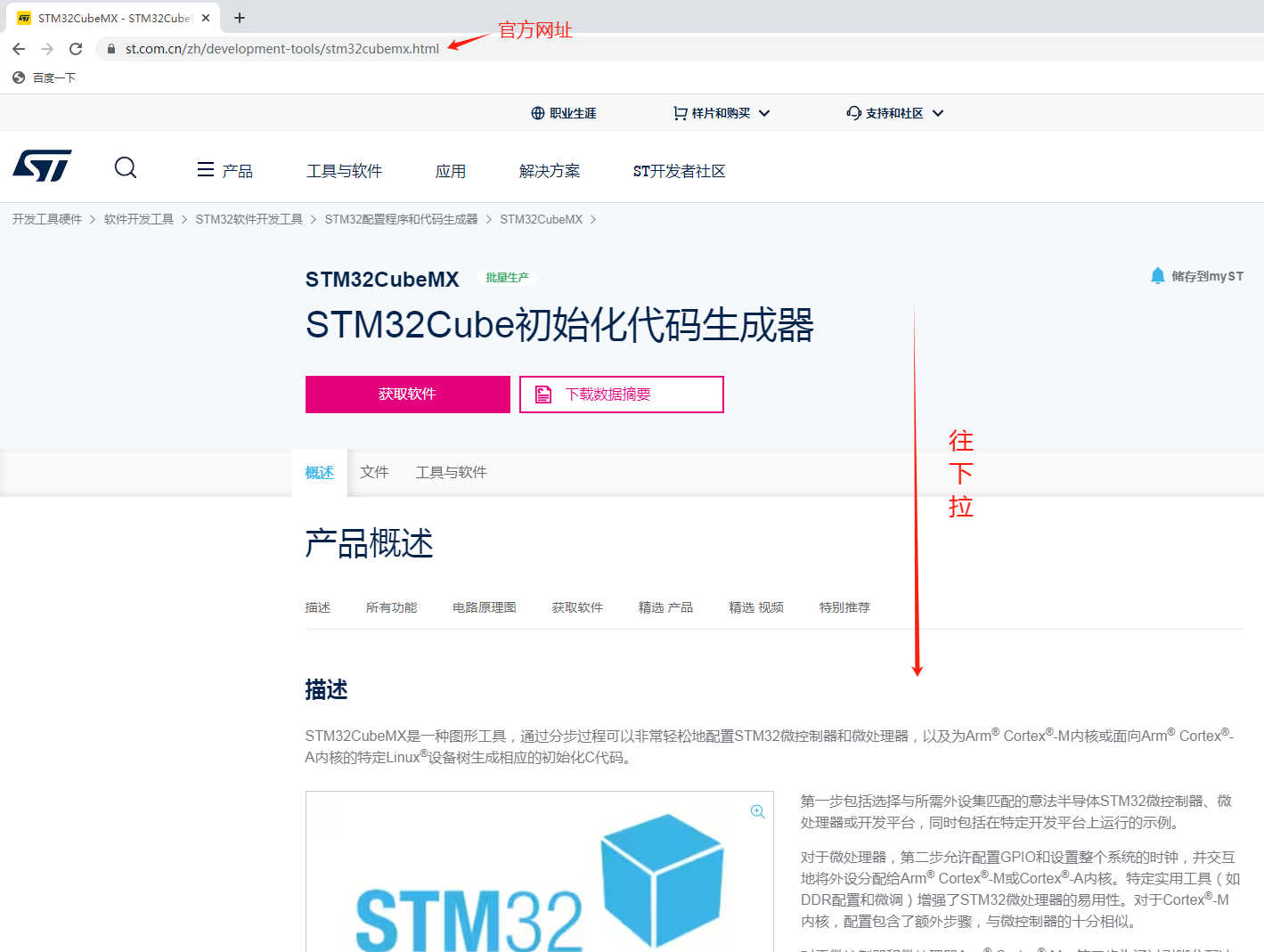Close the STM32CubeMX browser tab

pyautogui.click(x=206, y=18)
